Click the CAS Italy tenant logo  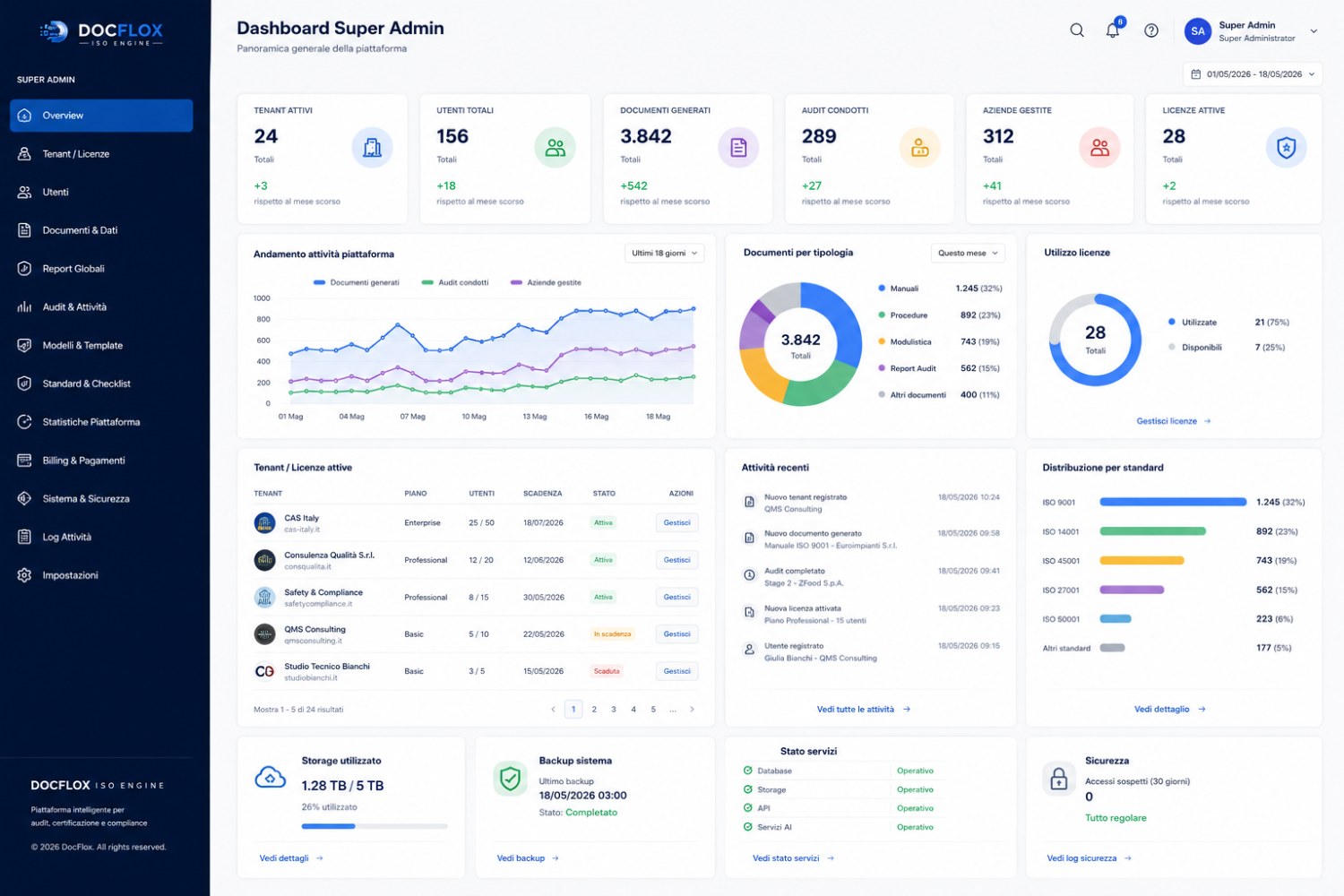pyautogui.click(x=264, y=523)
